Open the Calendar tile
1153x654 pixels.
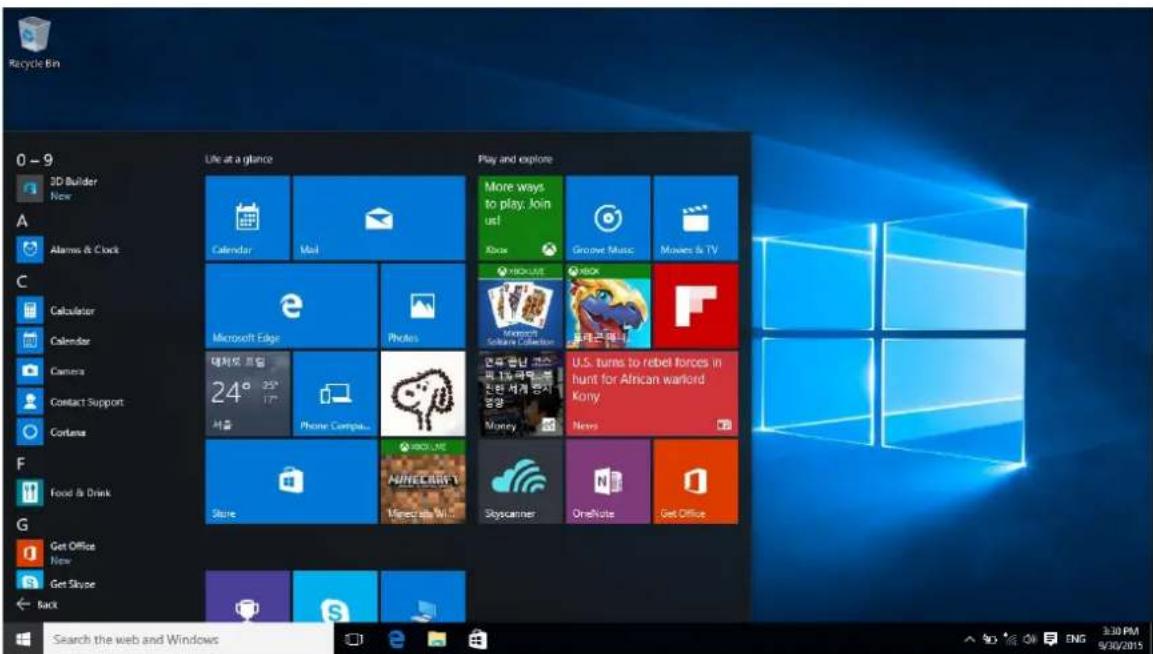pos(247,218)
